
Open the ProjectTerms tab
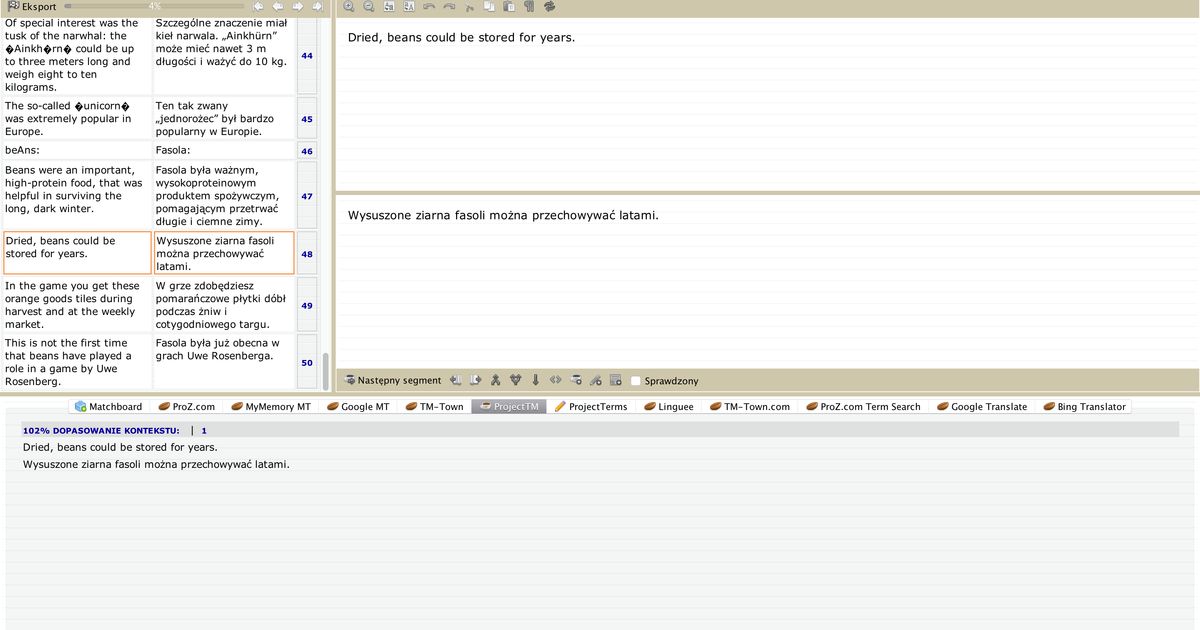coord(591,407)
